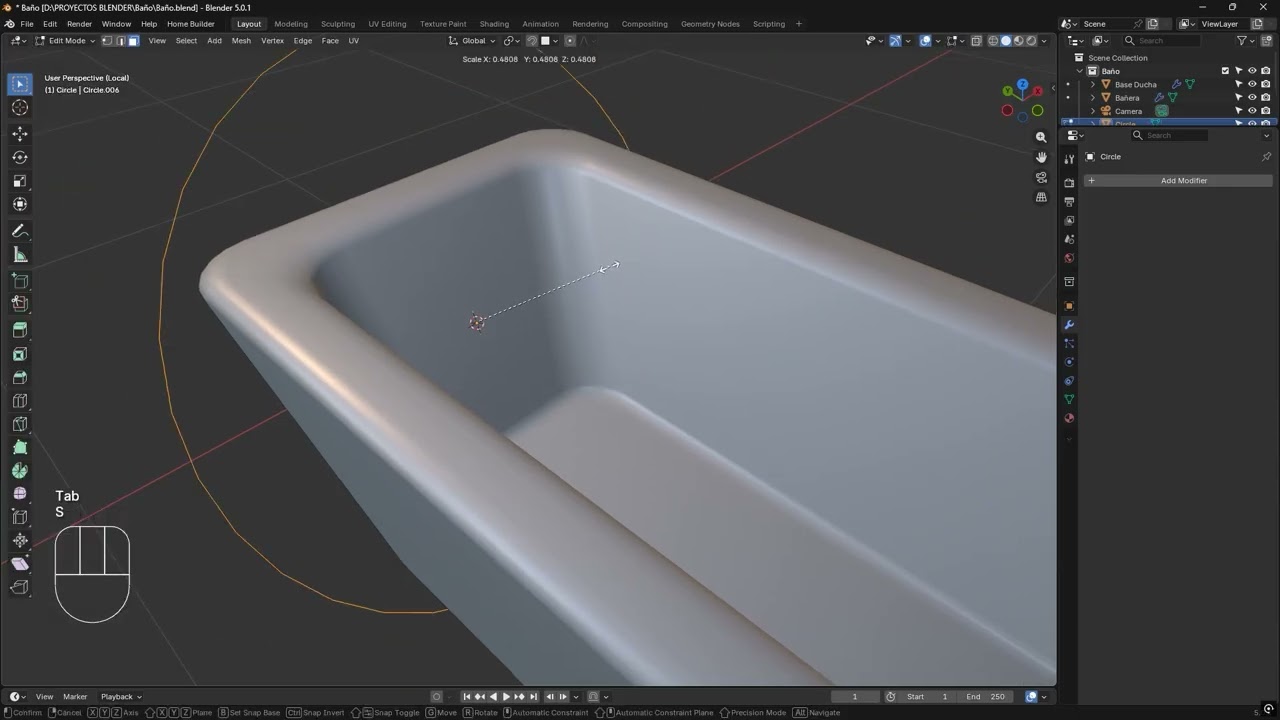The height and width of the screenshot is (720, 1280).
Task: Open the Mesh menu
Action: pos(241,41)
